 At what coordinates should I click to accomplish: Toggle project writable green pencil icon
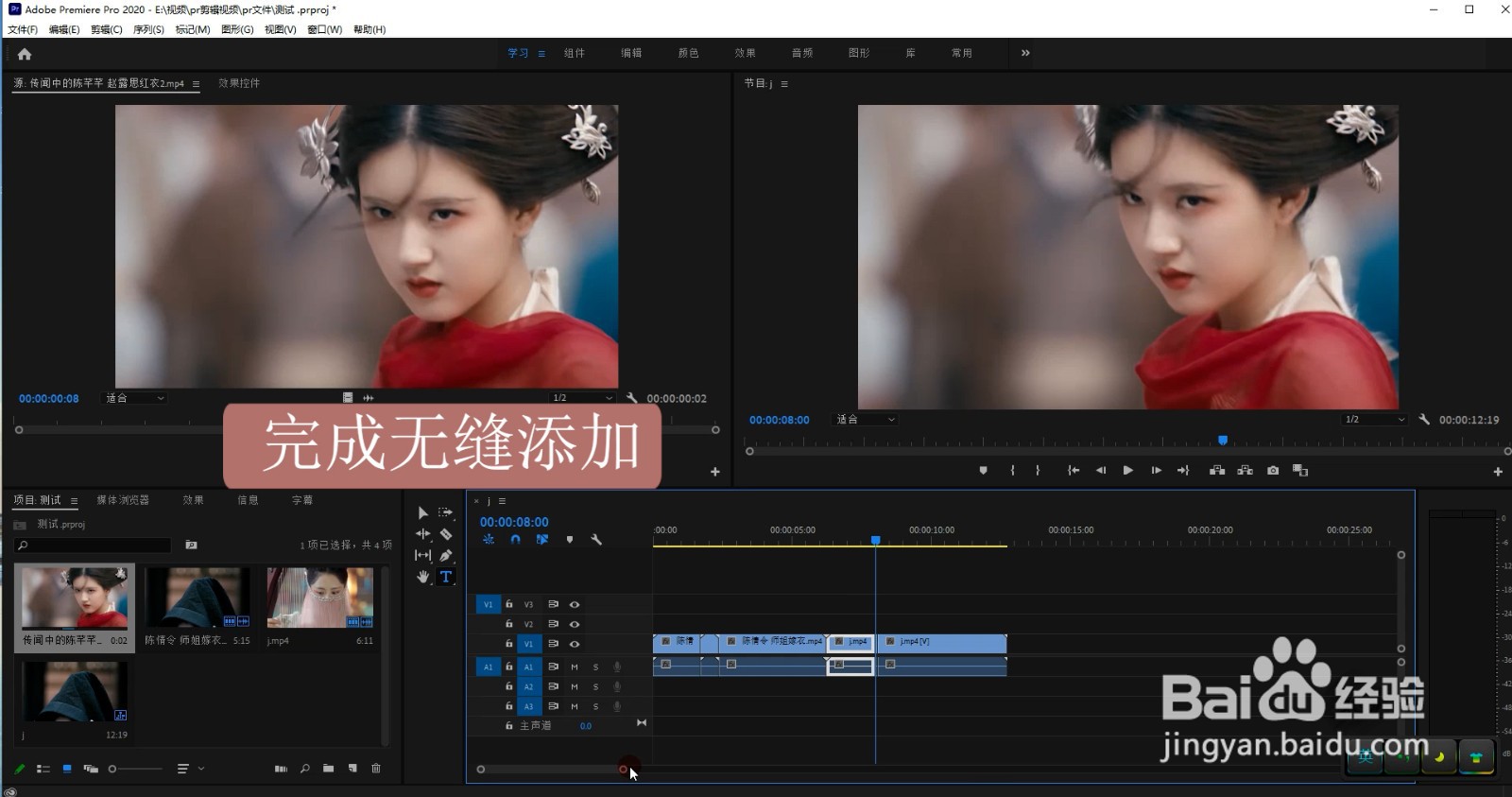[19, 769]
